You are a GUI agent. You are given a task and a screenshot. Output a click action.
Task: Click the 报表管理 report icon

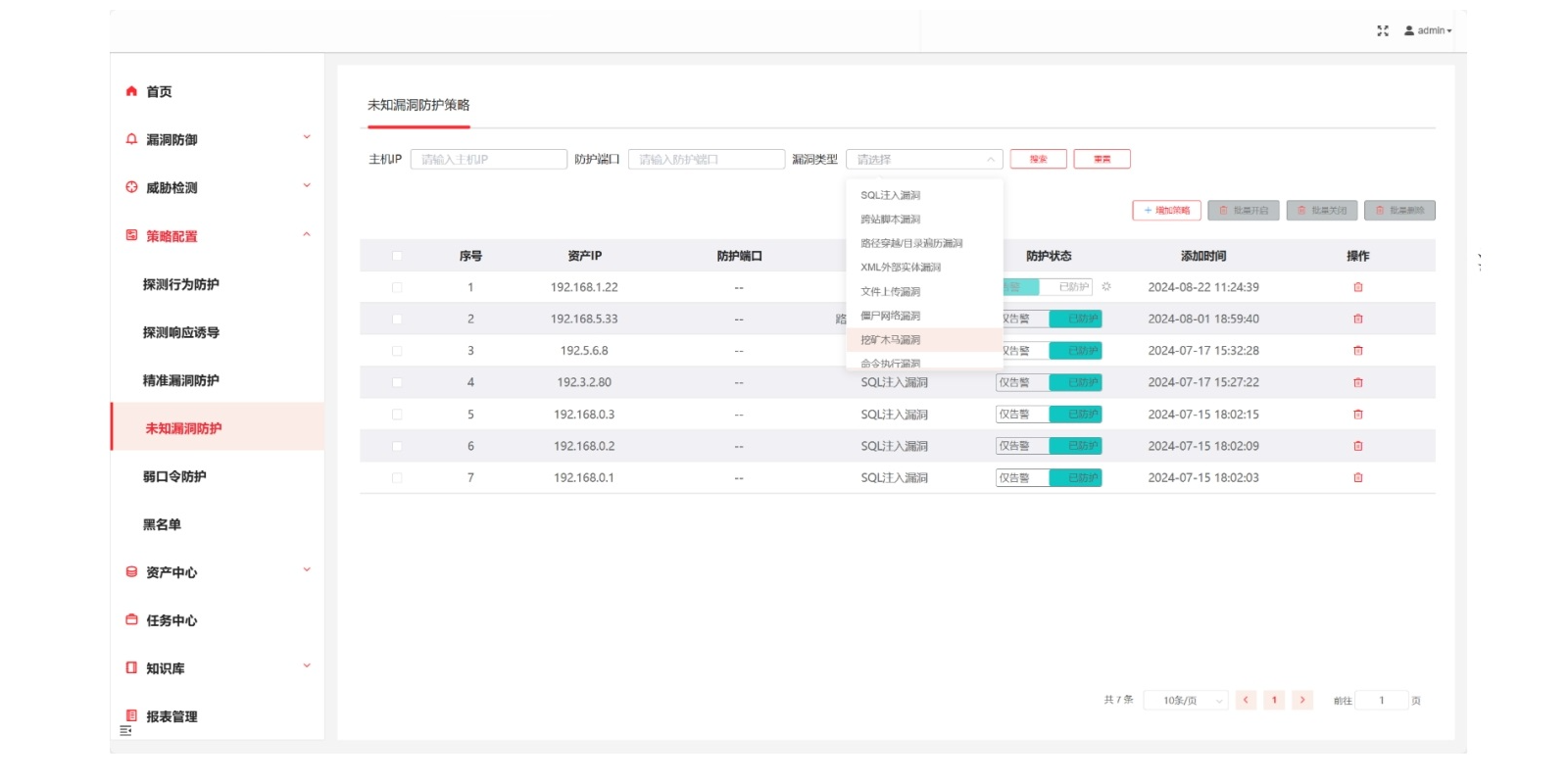[131, 715]
